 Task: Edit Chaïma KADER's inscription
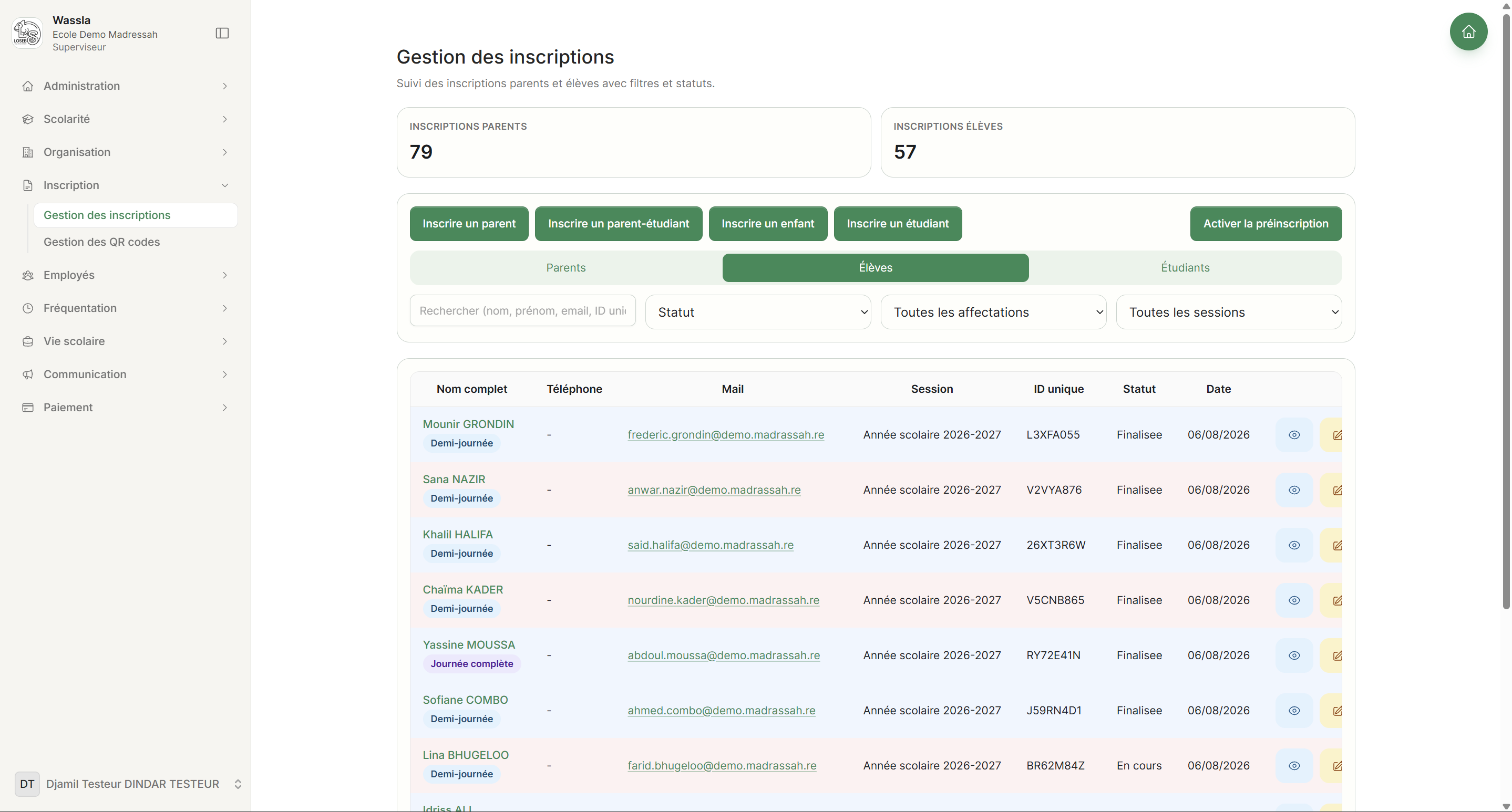(1332, 600)
